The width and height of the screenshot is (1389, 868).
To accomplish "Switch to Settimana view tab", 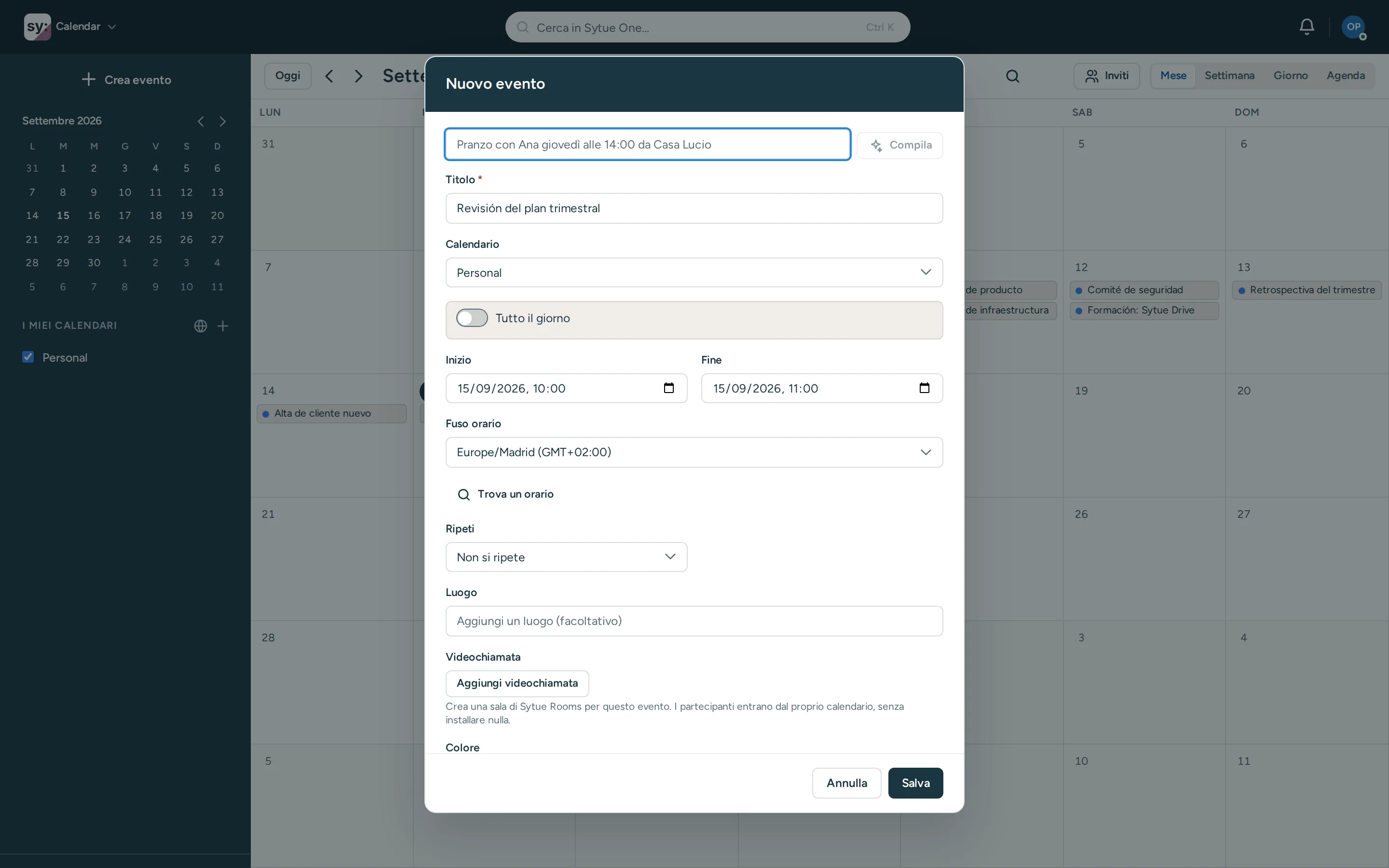I will coord(1229,76).
